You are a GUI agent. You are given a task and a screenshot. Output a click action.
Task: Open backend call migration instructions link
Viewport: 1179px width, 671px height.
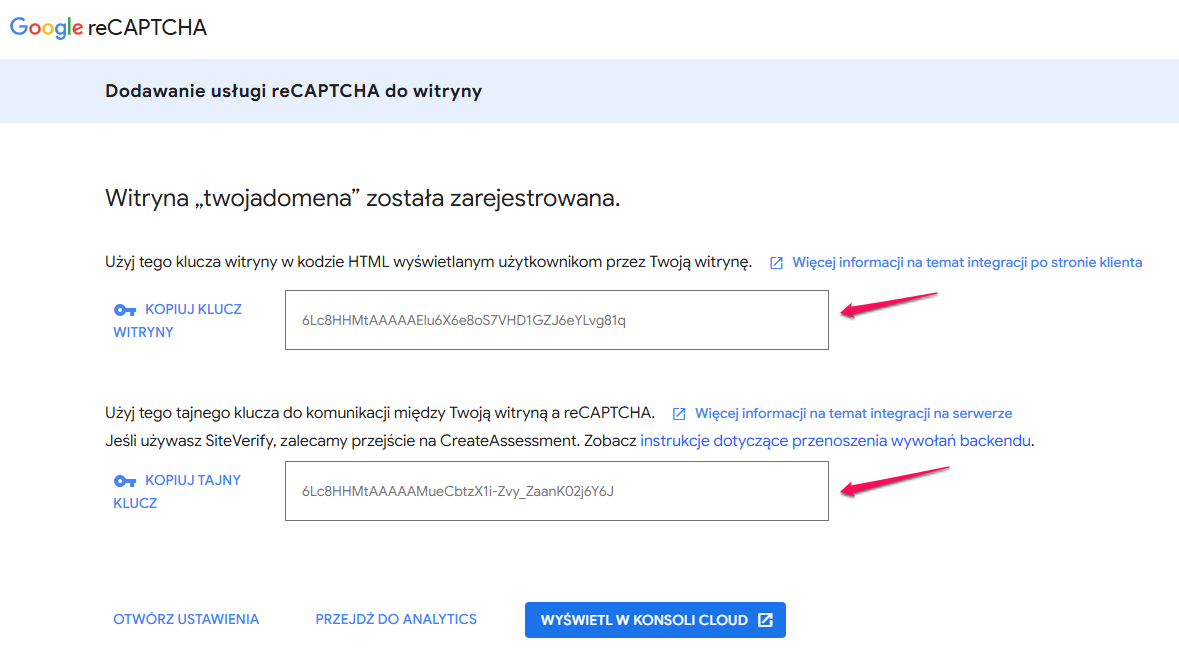[x=835, y=441]
